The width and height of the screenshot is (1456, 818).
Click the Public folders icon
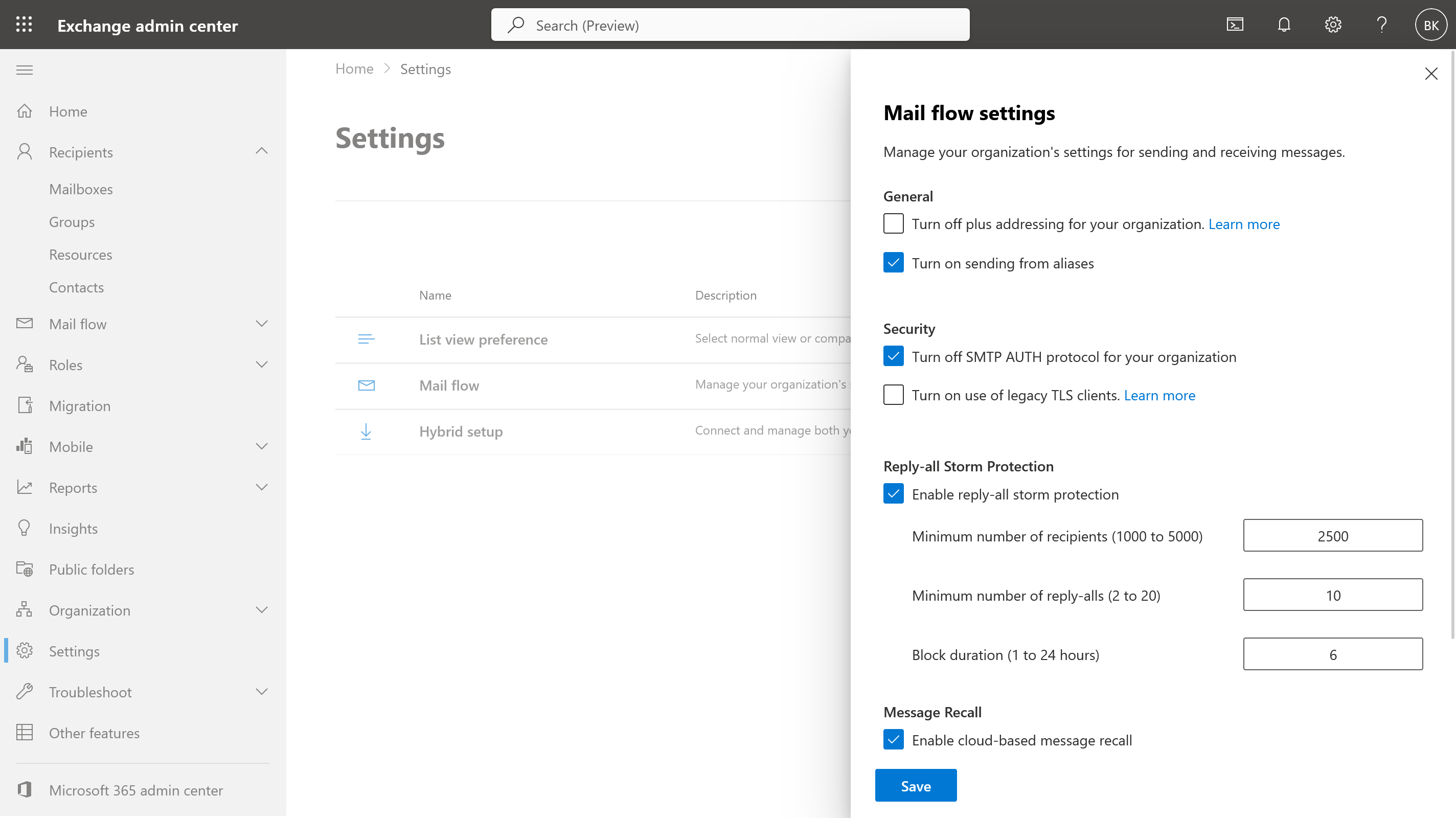[x=25, y=569]
